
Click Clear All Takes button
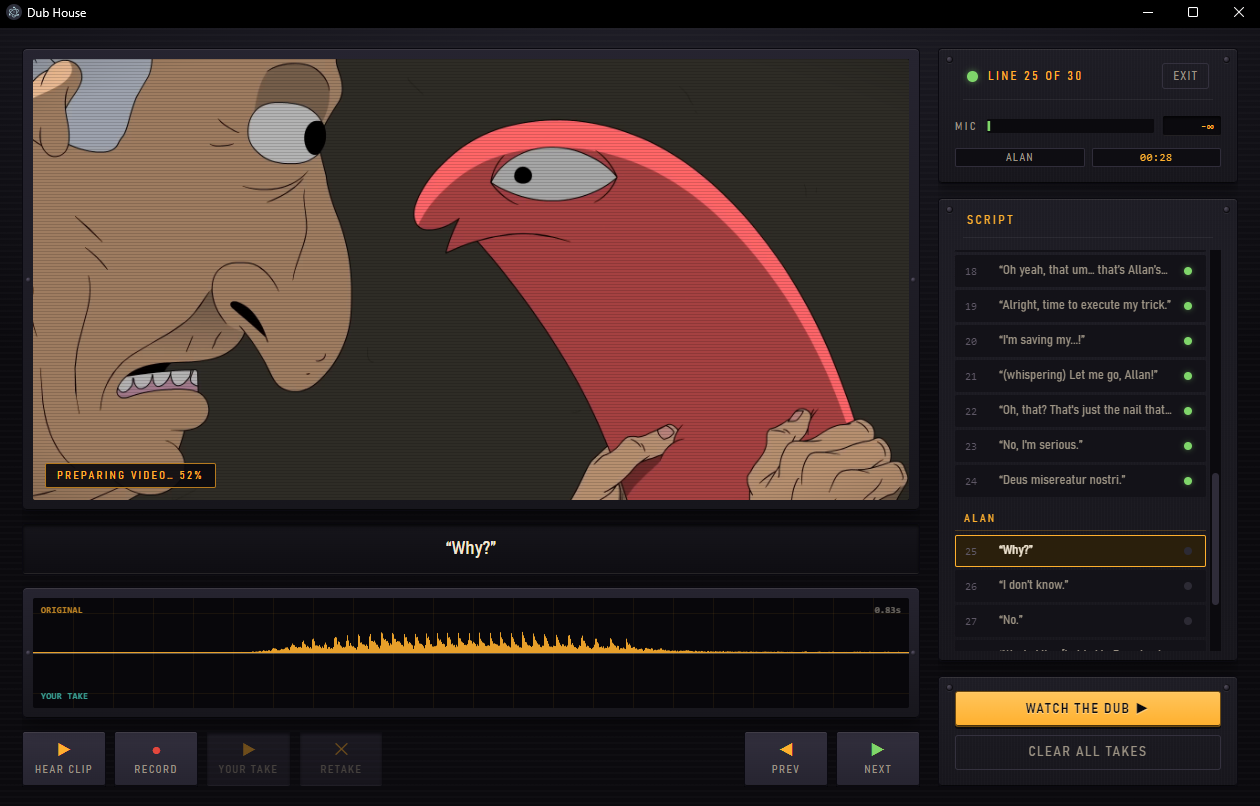pyautogui.click(x=1088, y=751)
